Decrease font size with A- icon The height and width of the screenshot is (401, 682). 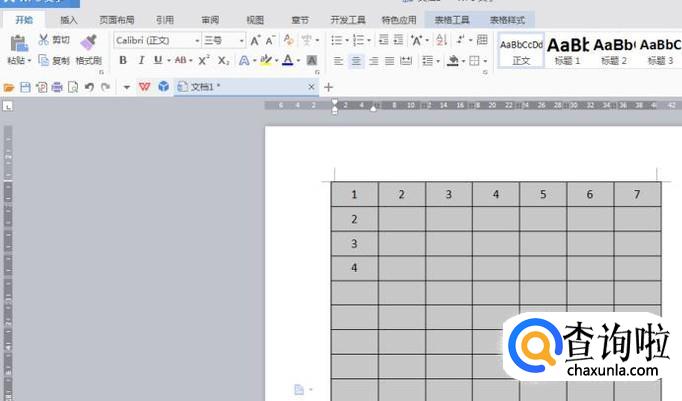pyautogui.click(x=270, y=40)
